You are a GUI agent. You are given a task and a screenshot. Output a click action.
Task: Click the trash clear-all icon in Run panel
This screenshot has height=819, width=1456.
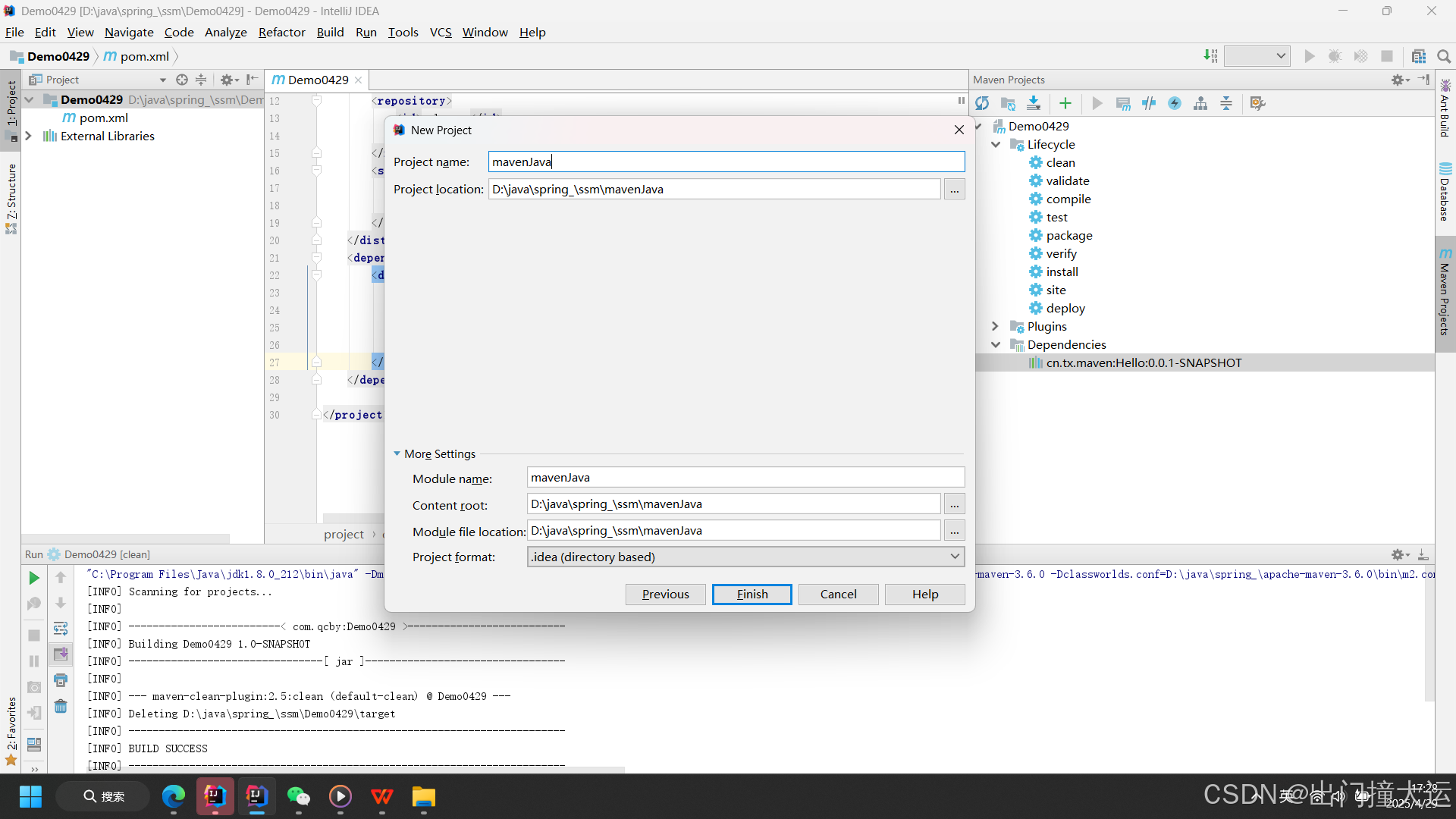pos(61,707)
